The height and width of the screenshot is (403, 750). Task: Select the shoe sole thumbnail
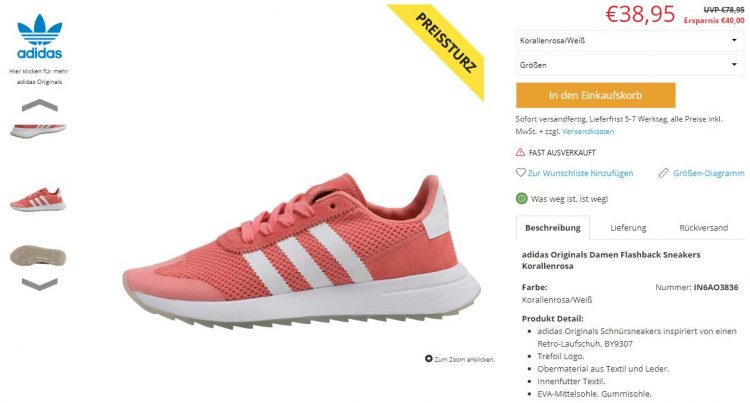38,256
